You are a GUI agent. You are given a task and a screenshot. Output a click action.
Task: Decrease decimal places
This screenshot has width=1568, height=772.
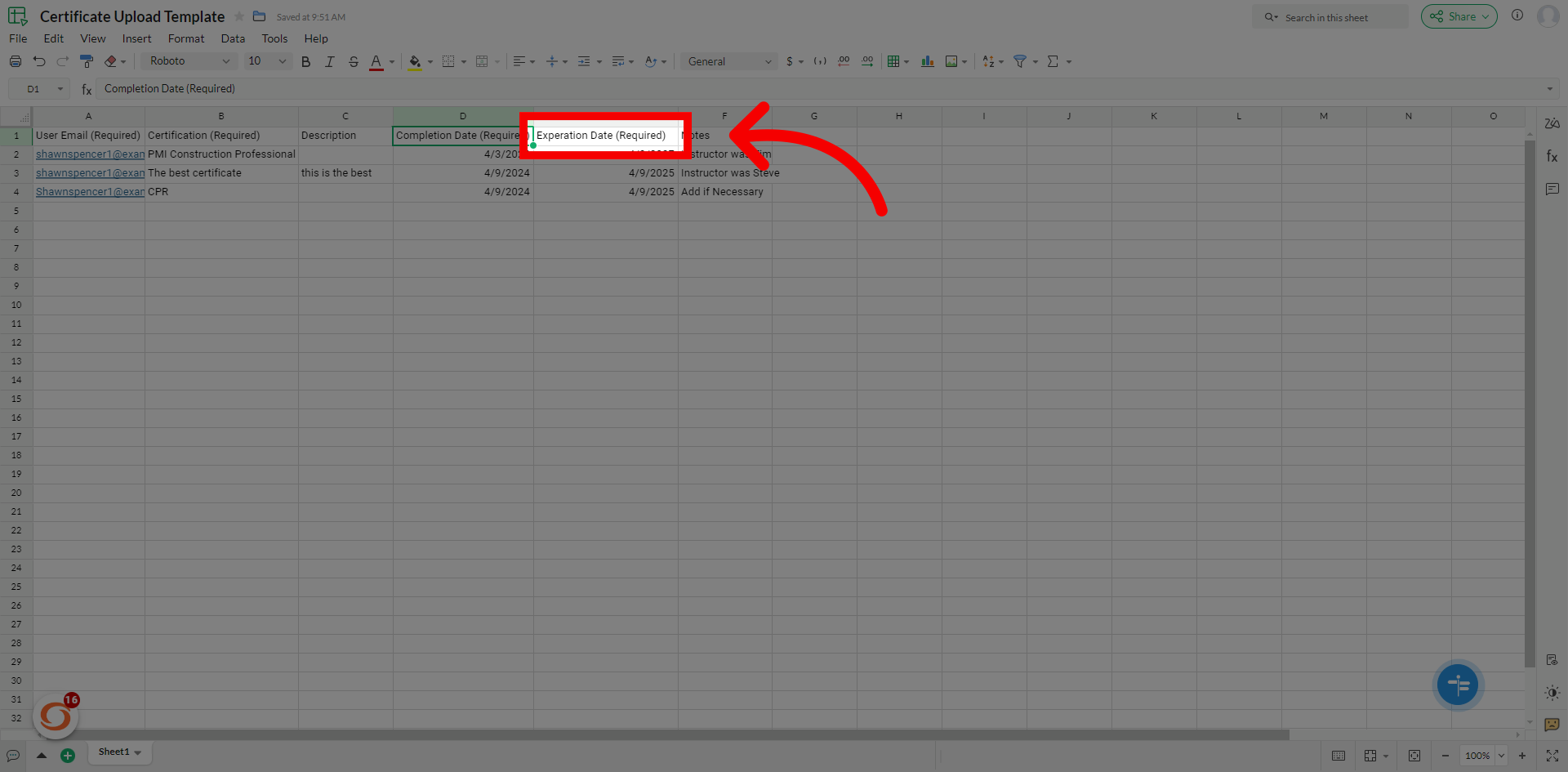point(844,61)
